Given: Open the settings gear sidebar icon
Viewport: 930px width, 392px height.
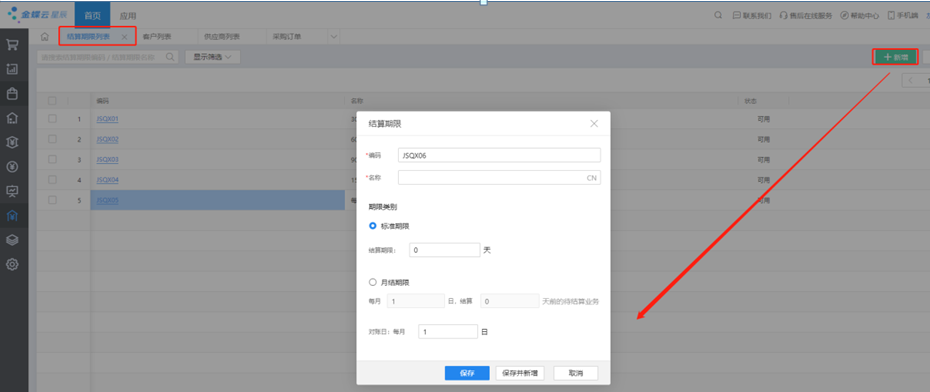Looking at the screenshot, I should (x=12, y=264).
